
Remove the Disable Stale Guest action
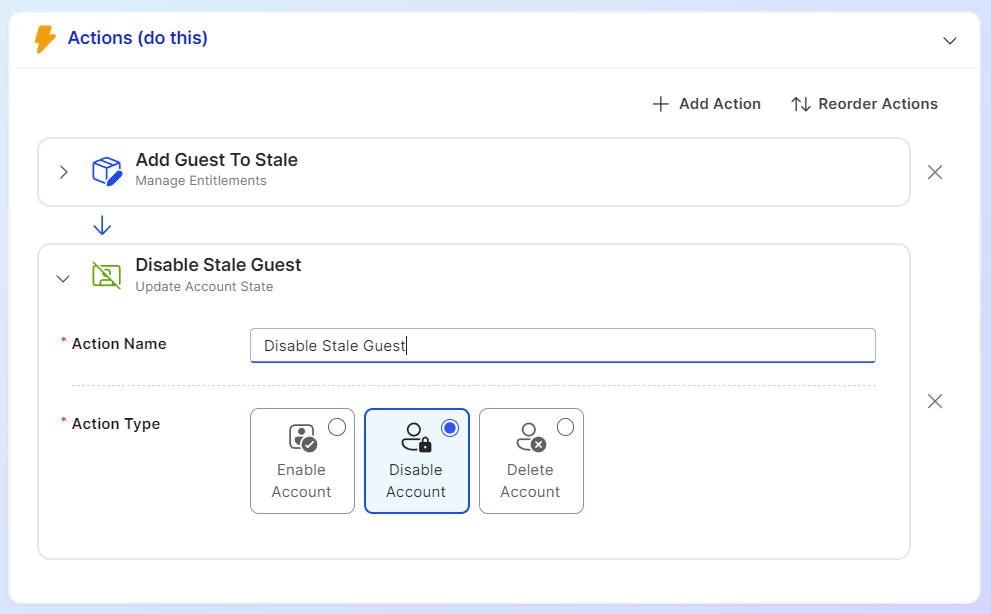[935, 401]
